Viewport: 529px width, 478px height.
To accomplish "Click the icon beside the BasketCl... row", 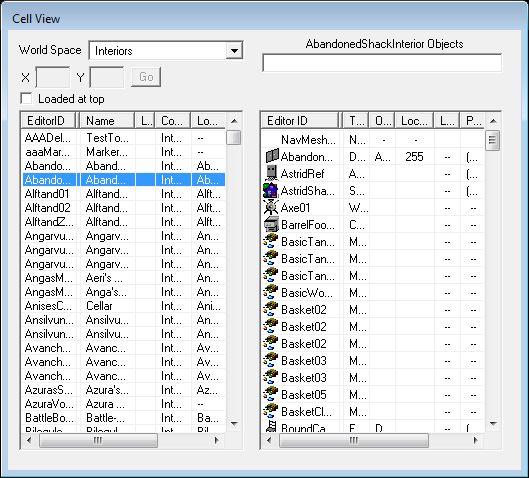I will coord(271,411).
